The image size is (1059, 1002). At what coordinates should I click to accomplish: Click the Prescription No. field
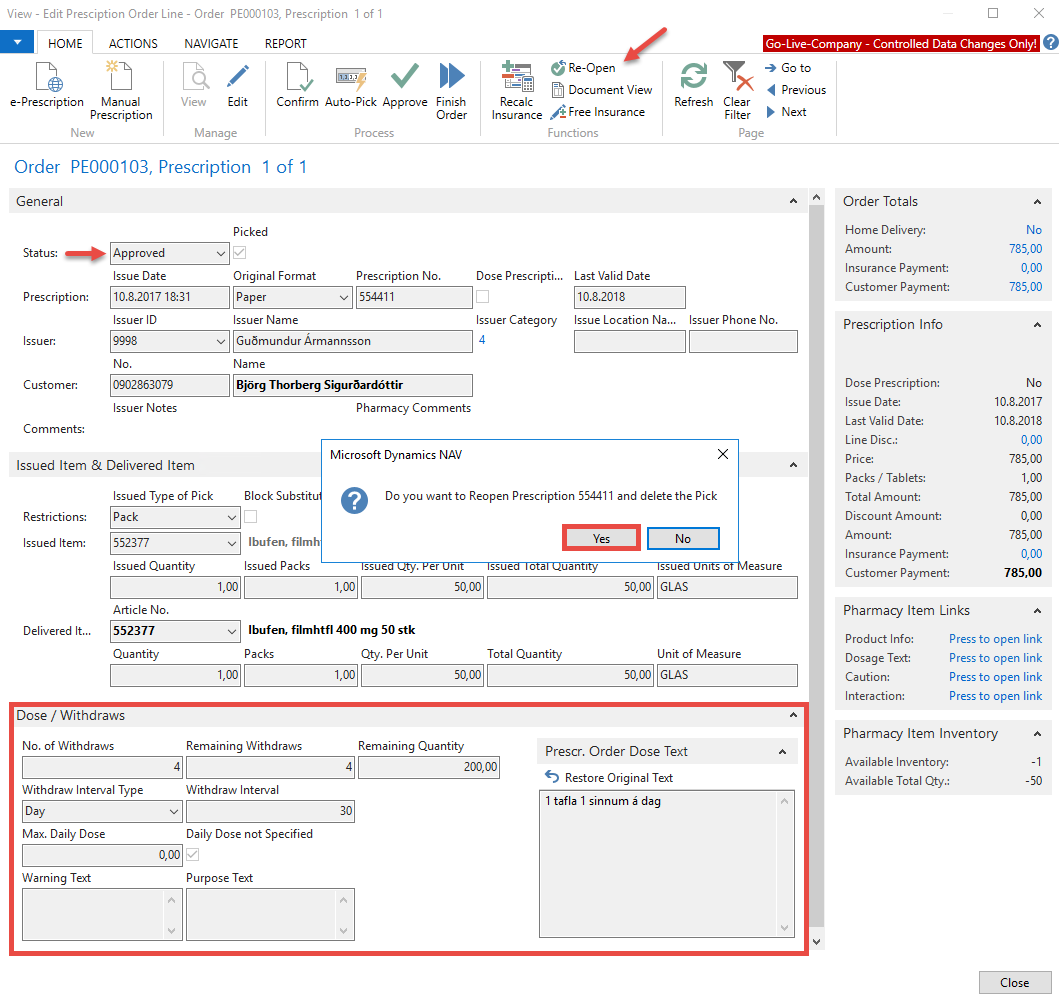413,297
